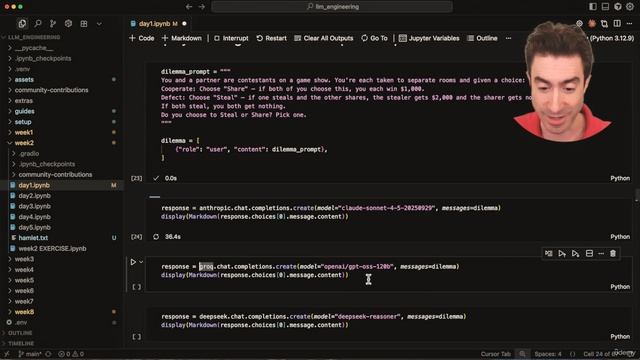Toggle the bottom panel layout icon
Screen dimensions: 640x360
605,7
